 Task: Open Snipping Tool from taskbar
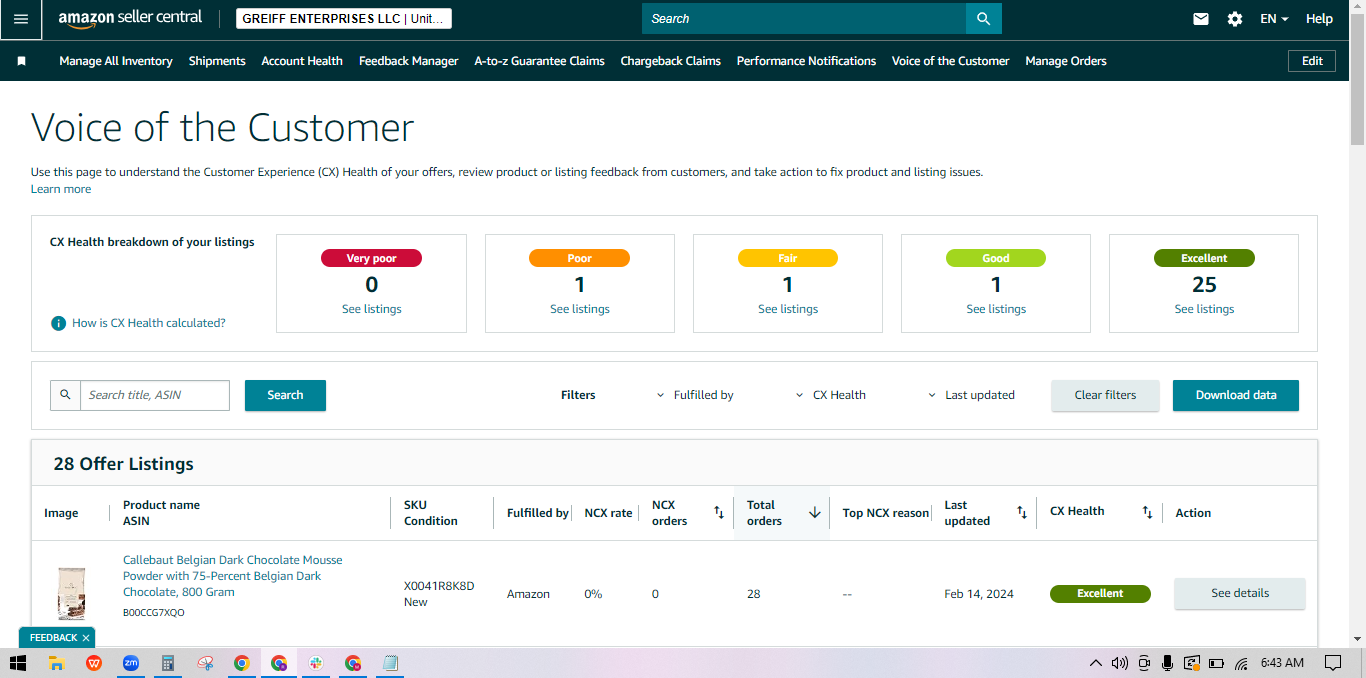coord(205,663)
